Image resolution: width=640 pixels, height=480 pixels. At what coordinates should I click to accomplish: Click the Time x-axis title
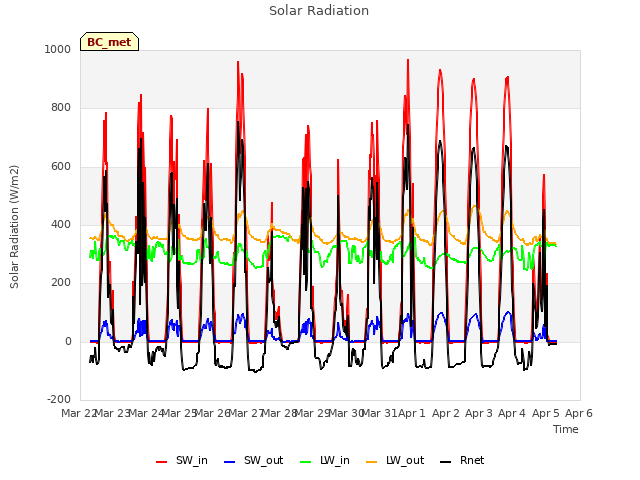click(566, 429)
